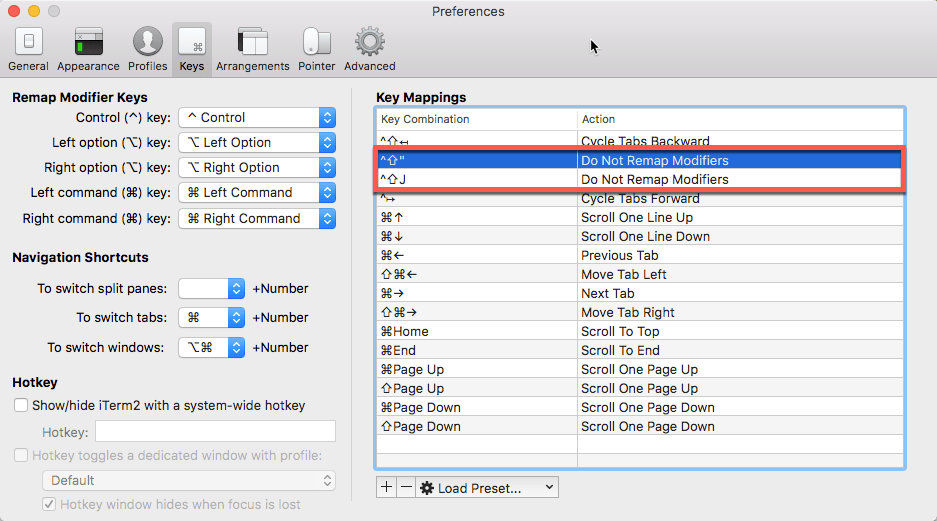Open the Left option key dropdown
Image resolution: width=937 pixels, height=521 pixels.
pos(257,142)
